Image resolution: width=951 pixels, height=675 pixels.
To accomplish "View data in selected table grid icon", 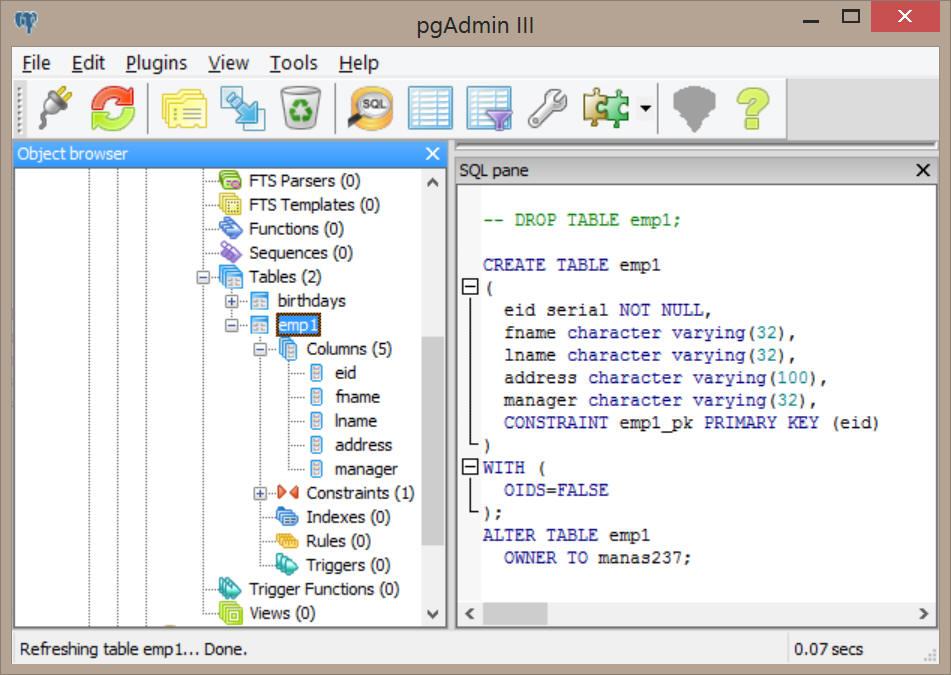I will tap(430, 108).
